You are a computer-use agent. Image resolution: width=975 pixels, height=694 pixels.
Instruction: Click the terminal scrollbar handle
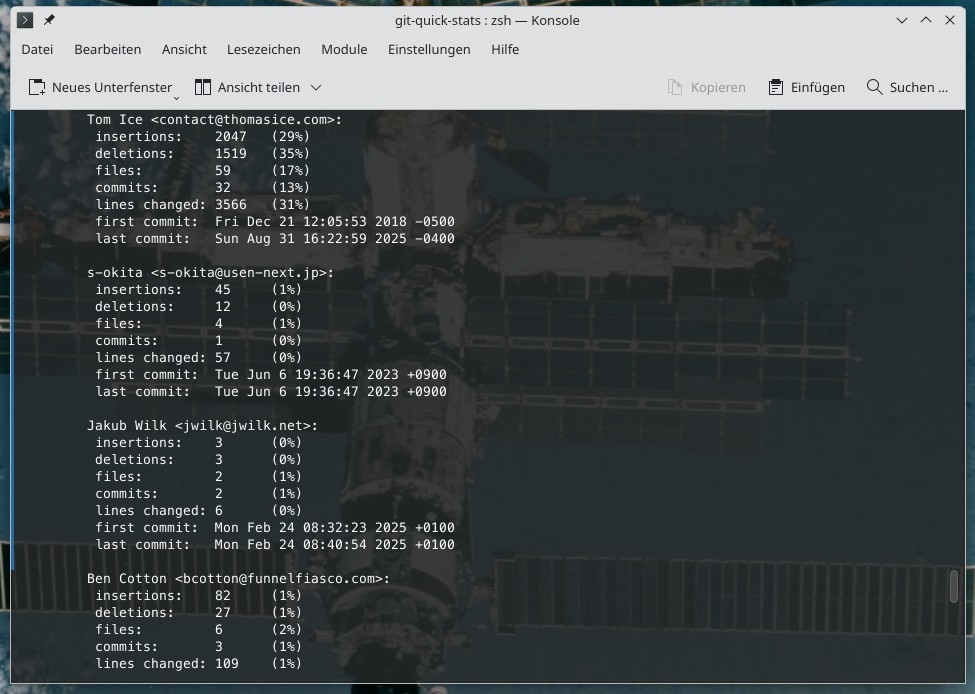pos(953,586)
